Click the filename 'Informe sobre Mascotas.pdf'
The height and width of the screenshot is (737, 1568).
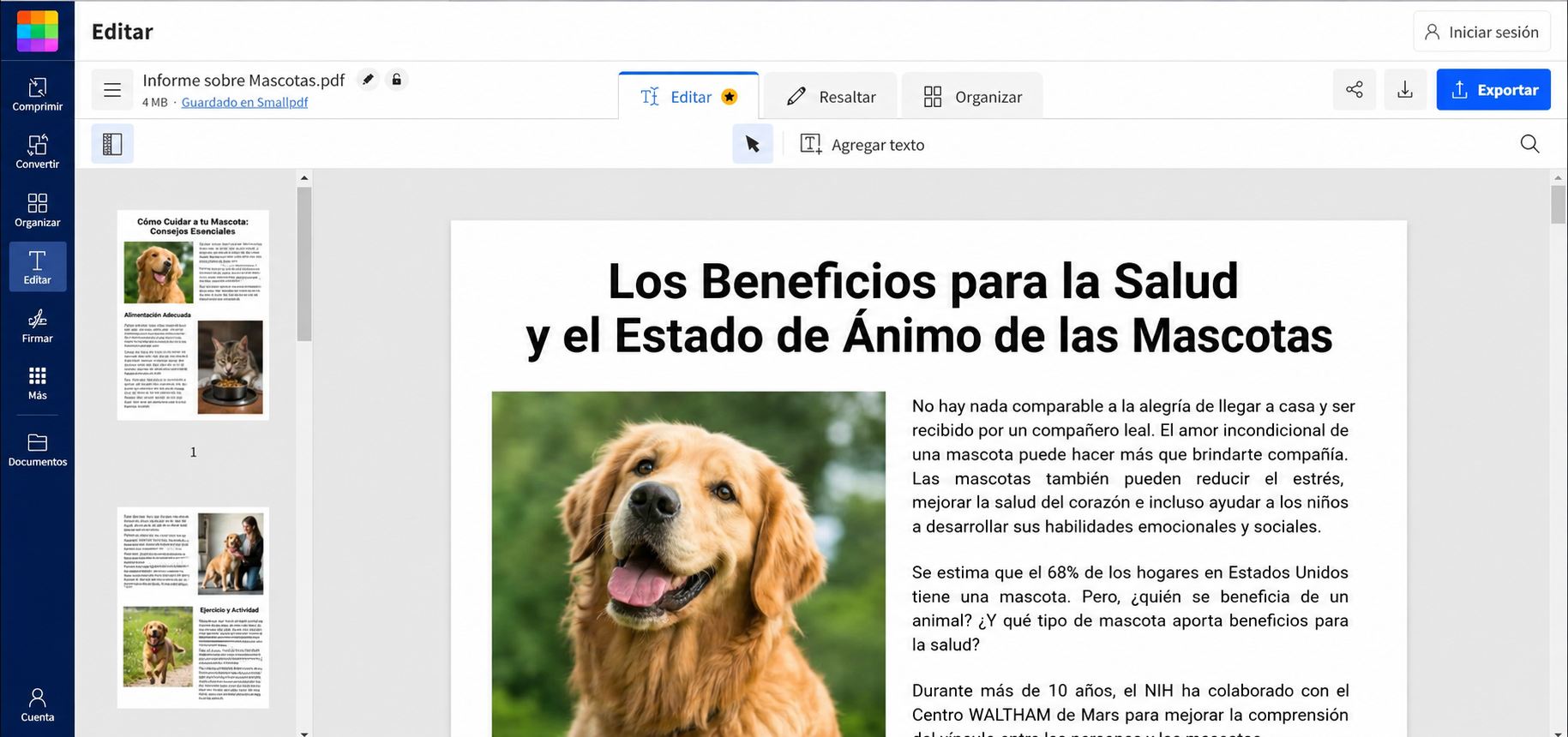click(x=243, y=80)
